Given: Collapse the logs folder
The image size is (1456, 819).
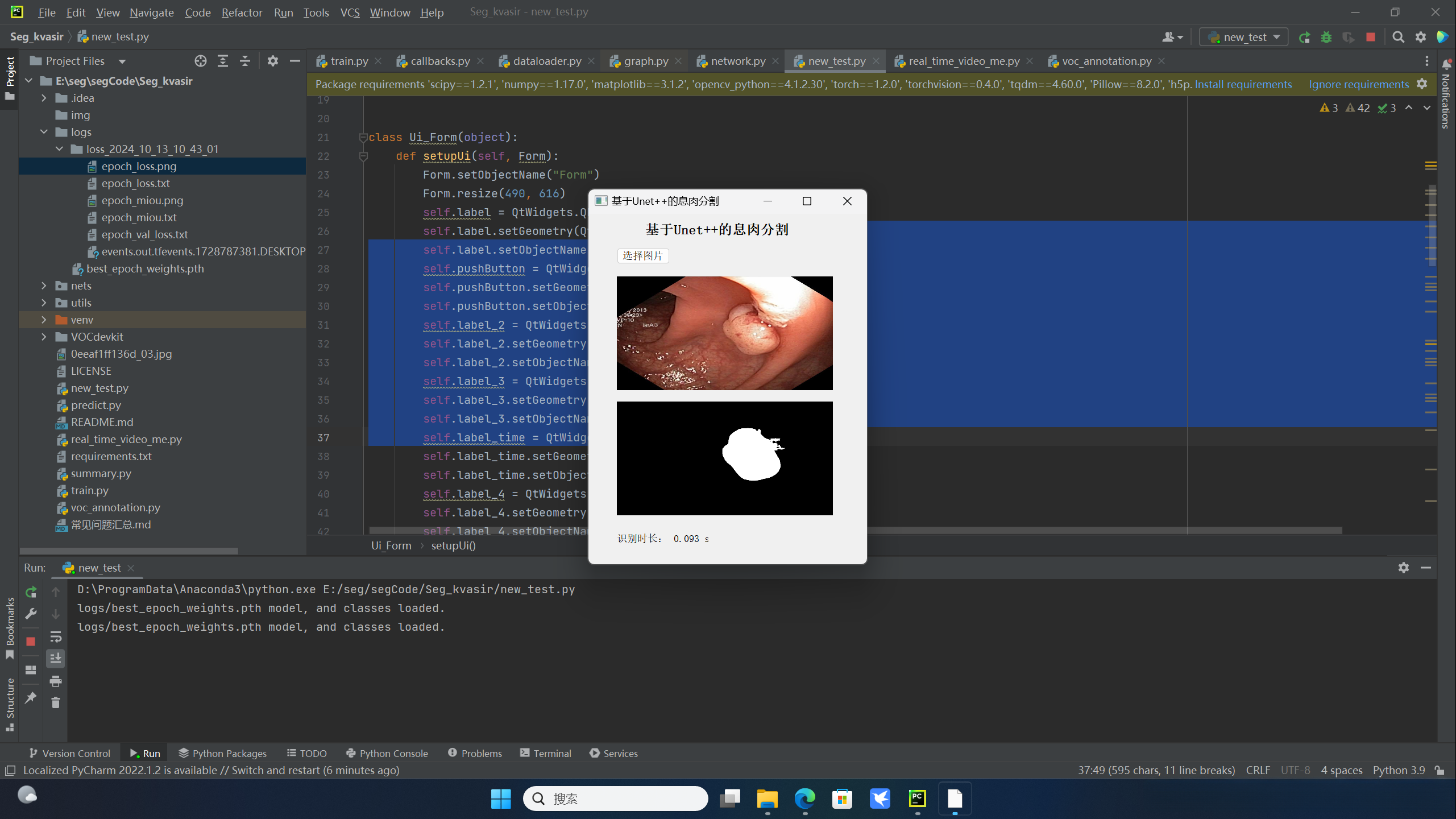Looking at the screenshot, I should [44, 132].
